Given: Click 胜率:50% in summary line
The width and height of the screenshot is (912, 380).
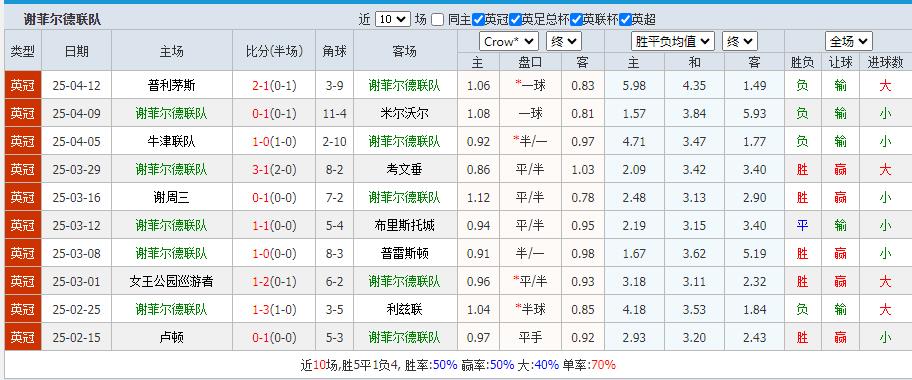Looking at the screenshot, I should coord(432,365).
